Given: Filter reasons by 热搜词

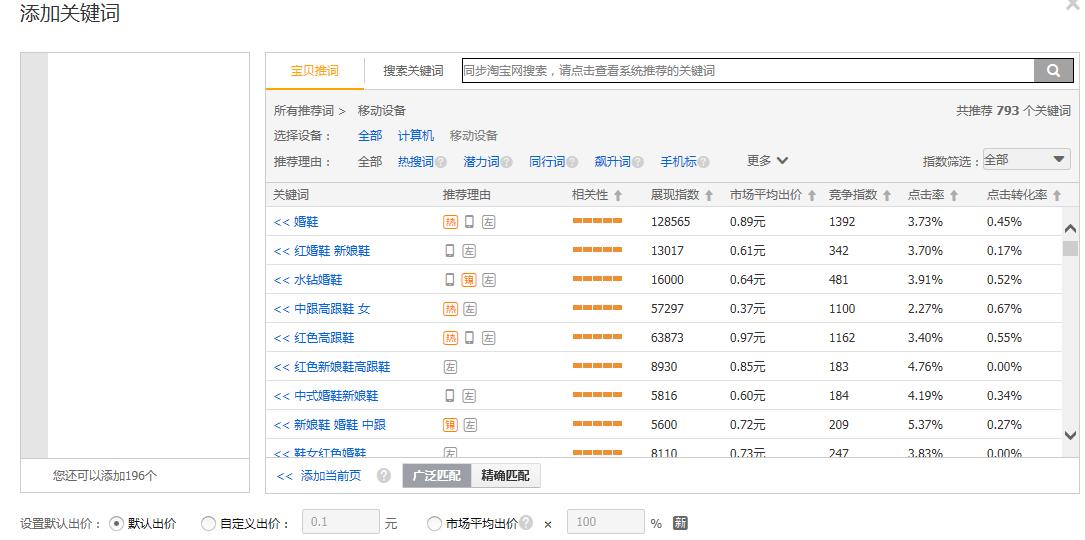Looking at the screenshot, I should pyautogui.click(x=415, y=162).
